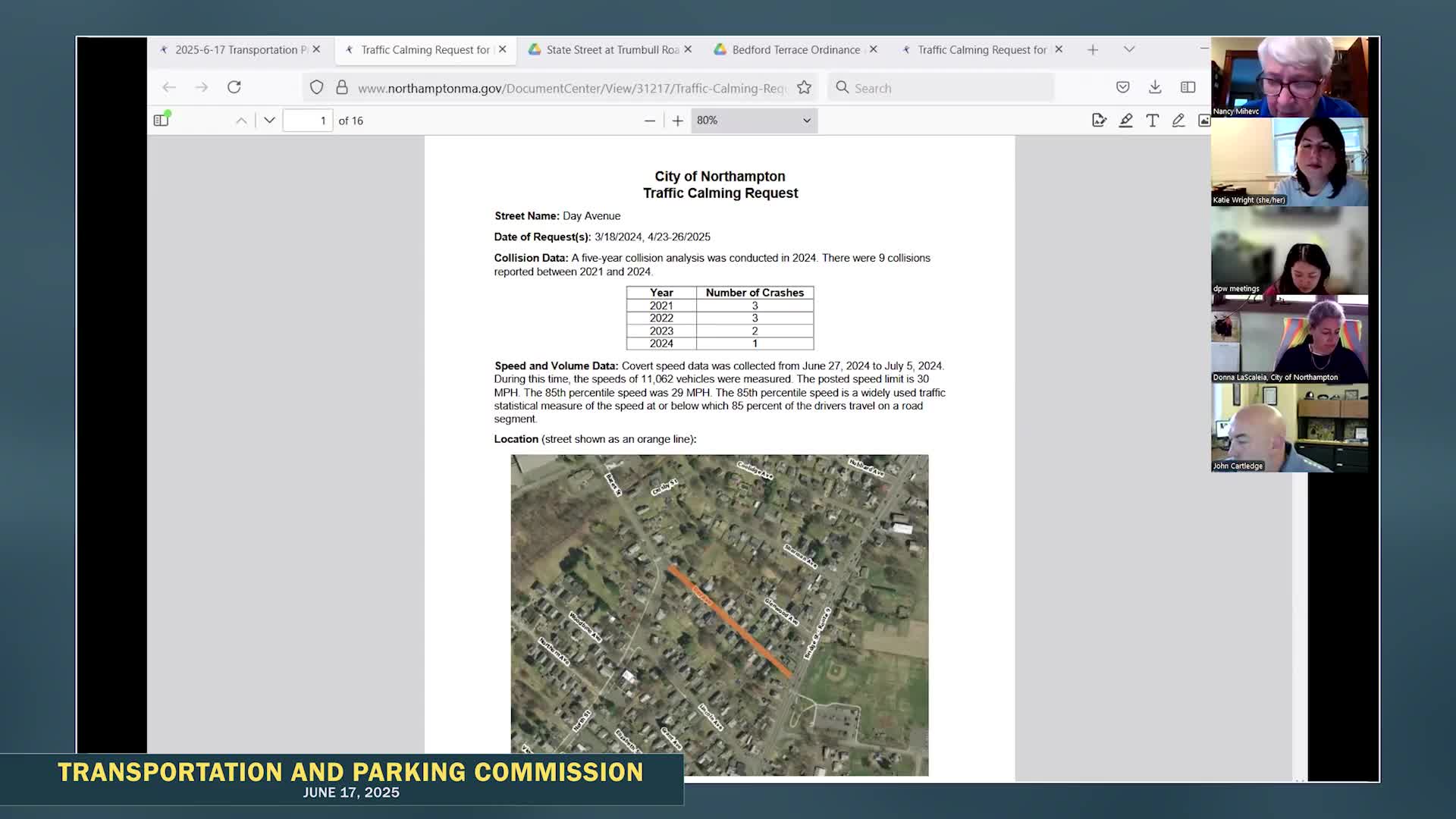
Task: Select Nancy Mihevc's video tile
Action: pyautogui.click(x=1289, y=77)
